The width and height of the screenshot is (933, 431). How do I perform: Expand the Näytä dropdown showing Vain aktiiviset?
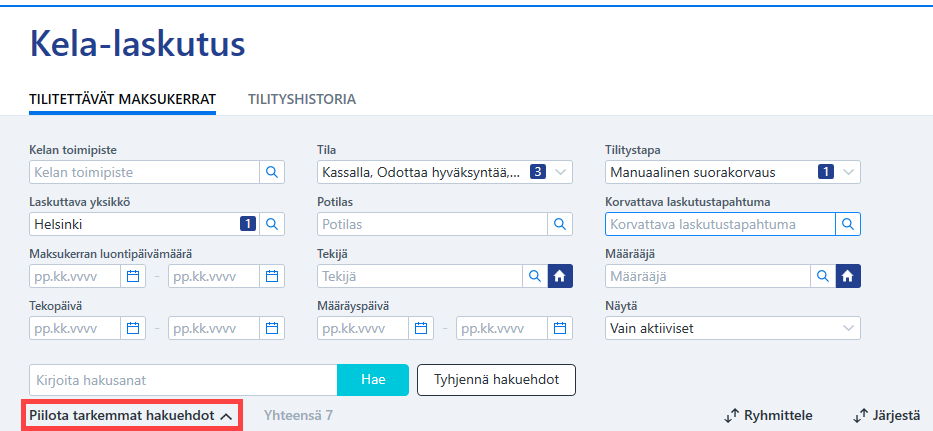[732, 327]
